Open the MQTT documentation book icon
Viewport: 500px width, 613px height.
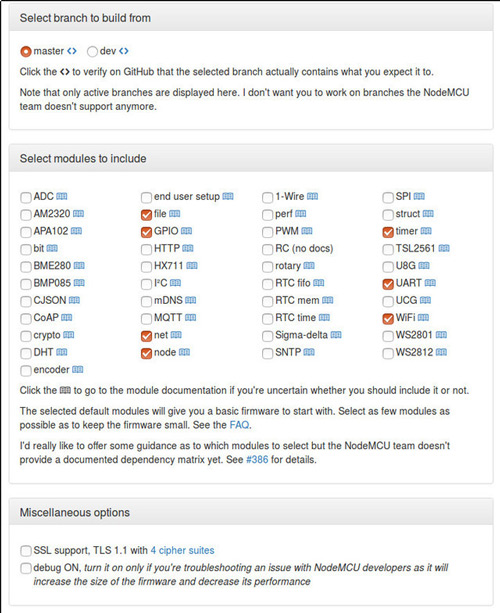pyautogui.click(x=190, y=317)
